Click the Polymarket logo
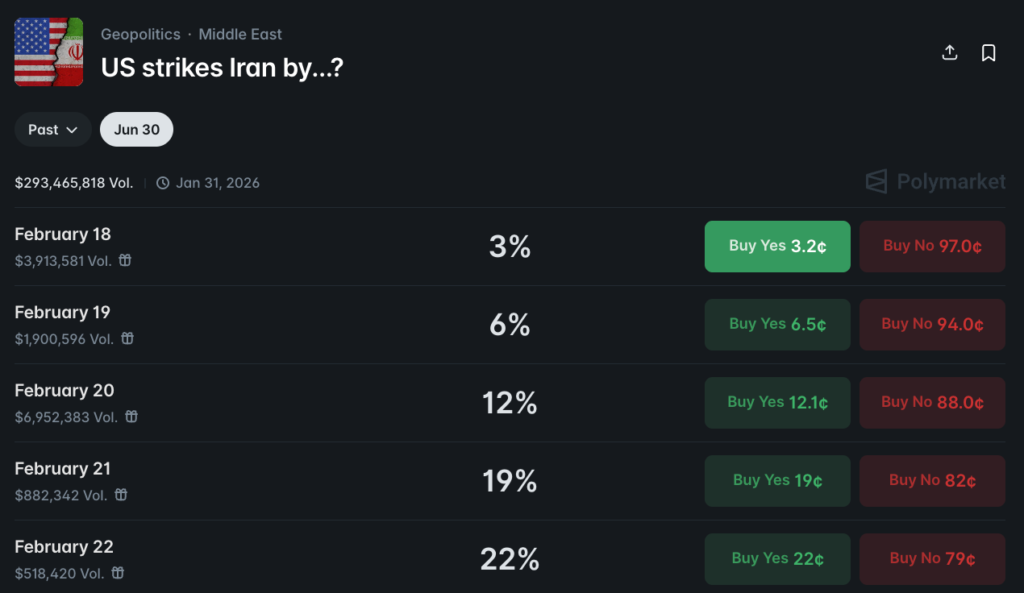The image size is (1024, 593). pos(935,182)
